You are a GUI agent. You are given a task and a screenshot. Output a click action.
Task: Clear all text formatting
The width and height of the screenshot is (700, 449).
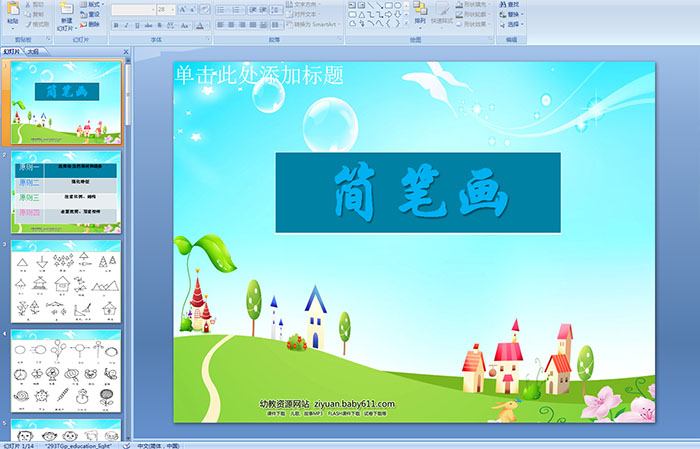click(205, 9)
